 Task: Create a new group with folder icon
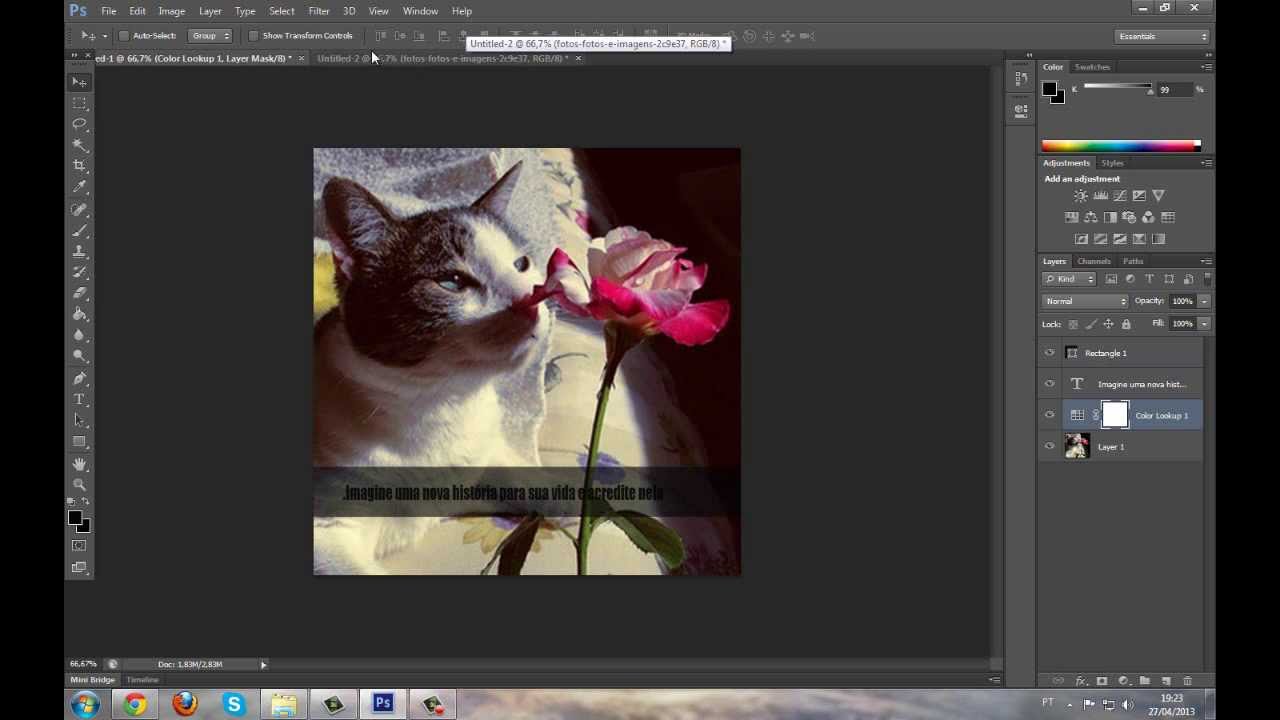[1145, 681]
